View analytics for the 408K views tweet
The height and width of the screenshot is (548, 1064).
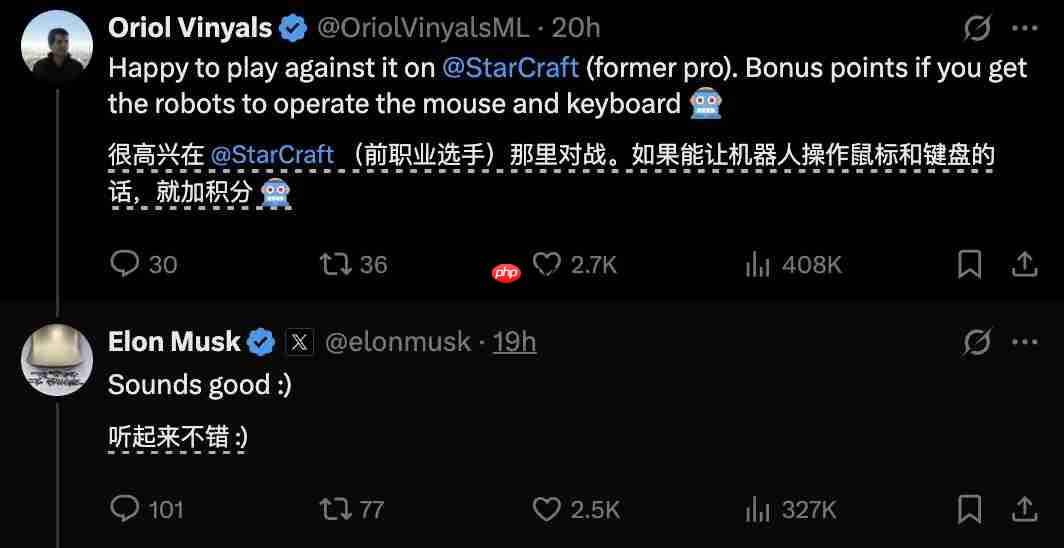point(757,264)
